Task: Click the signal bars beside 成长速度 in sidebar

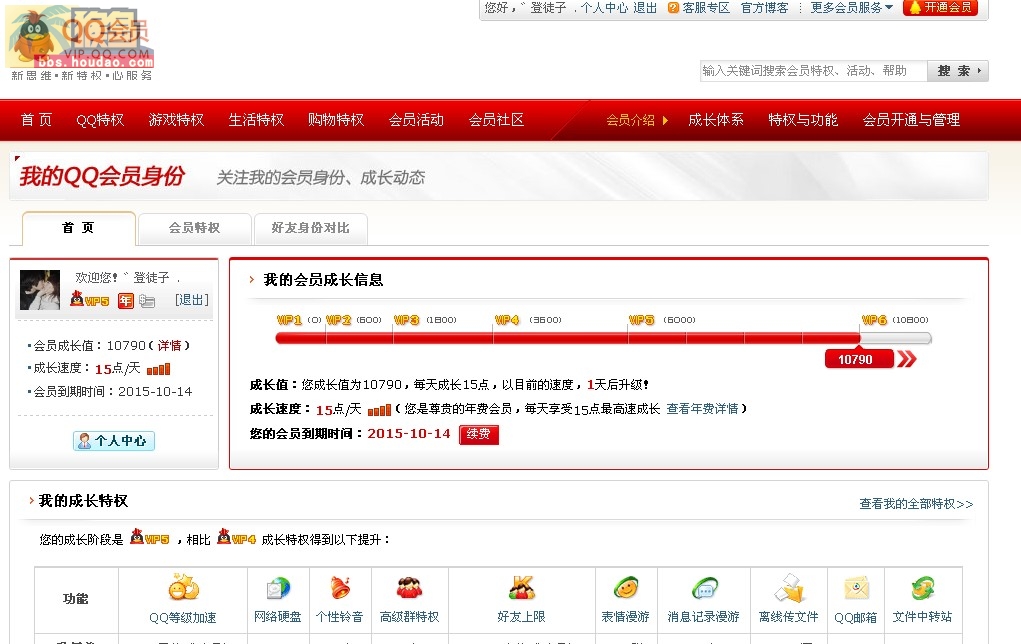Action: (x=158, y=369)
